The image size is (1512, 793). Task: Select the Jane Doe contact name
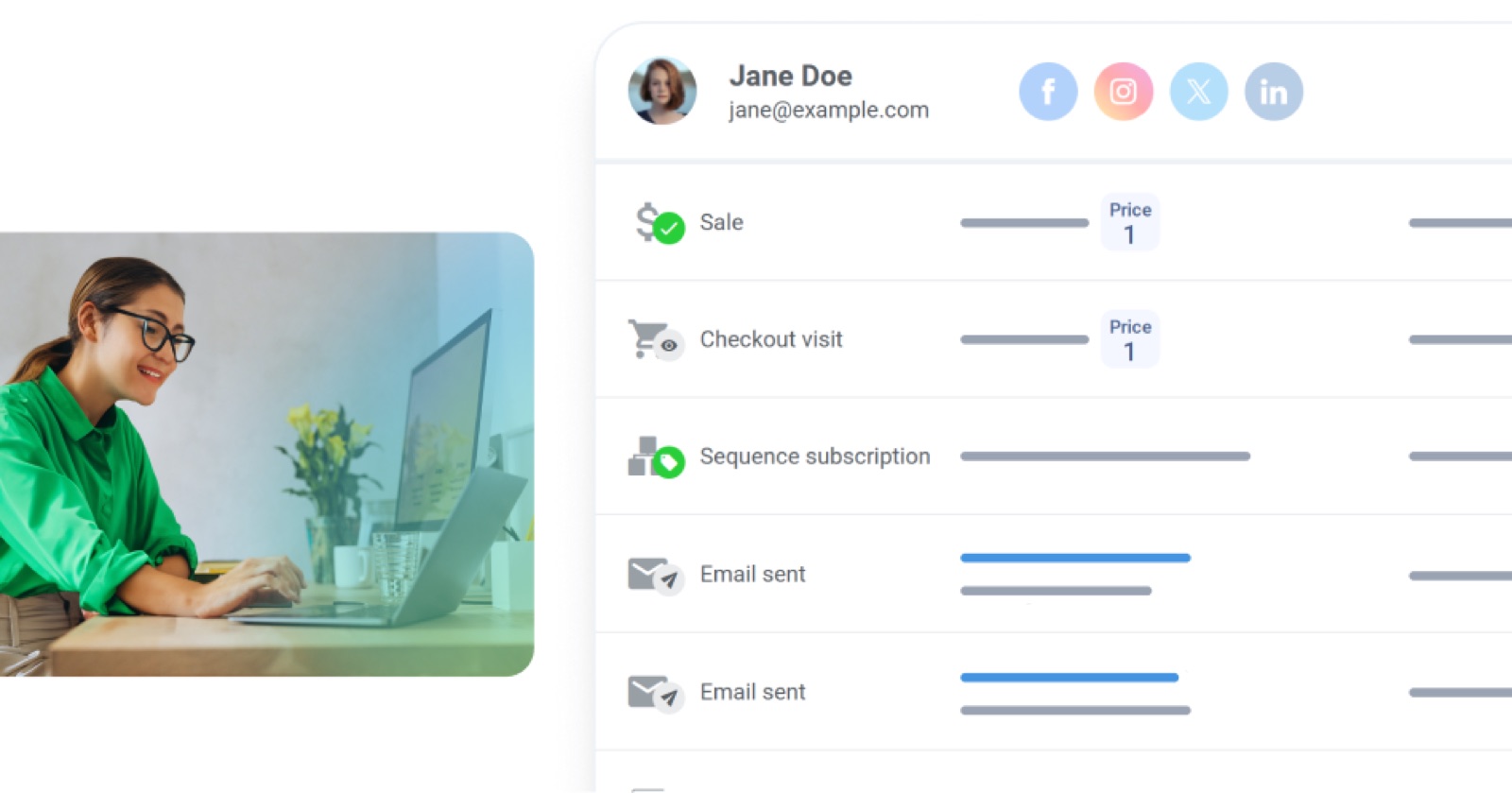tap(790, 76)
